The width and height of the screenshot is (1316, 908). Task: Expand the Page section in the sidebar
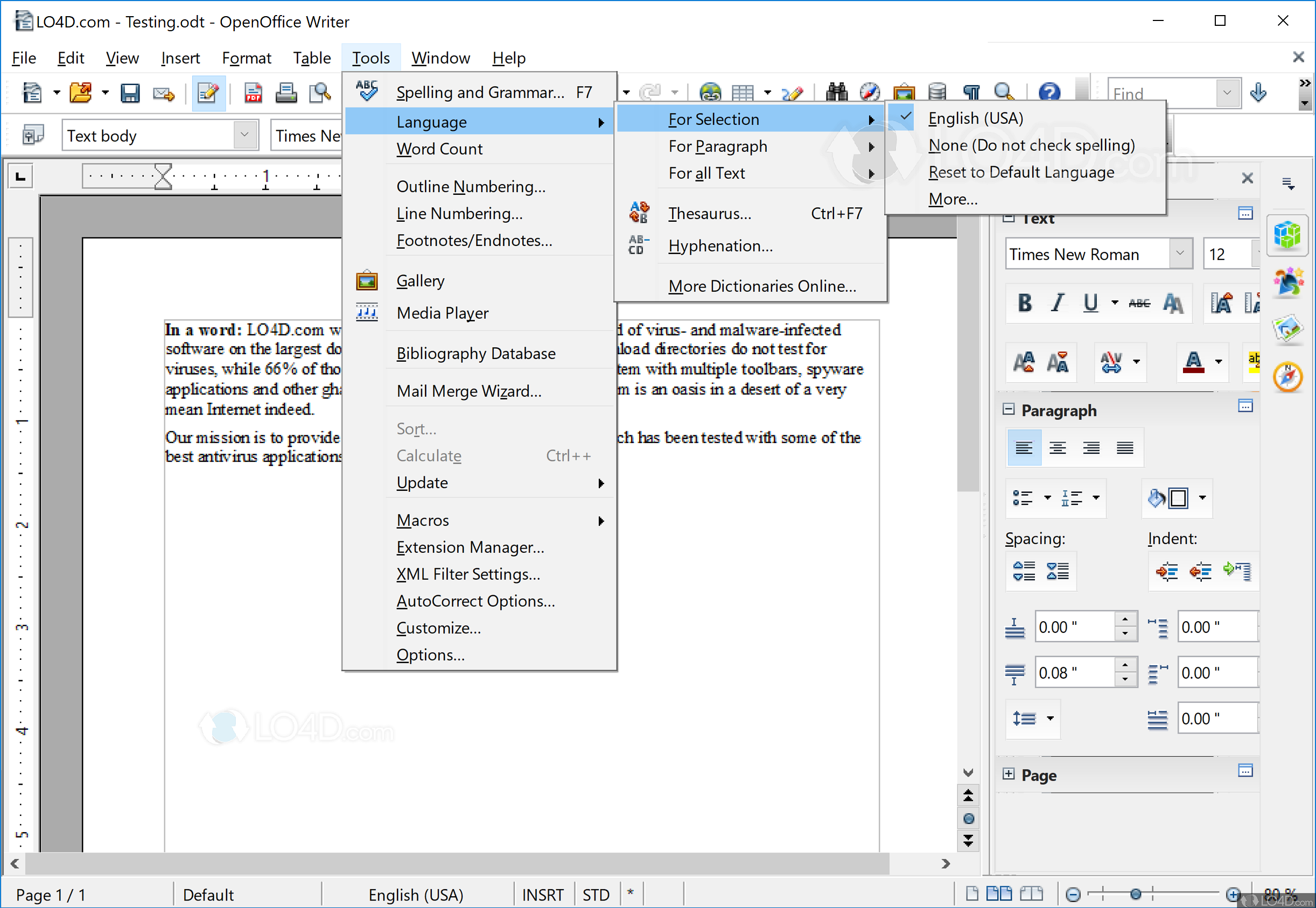click(1009, 775)
